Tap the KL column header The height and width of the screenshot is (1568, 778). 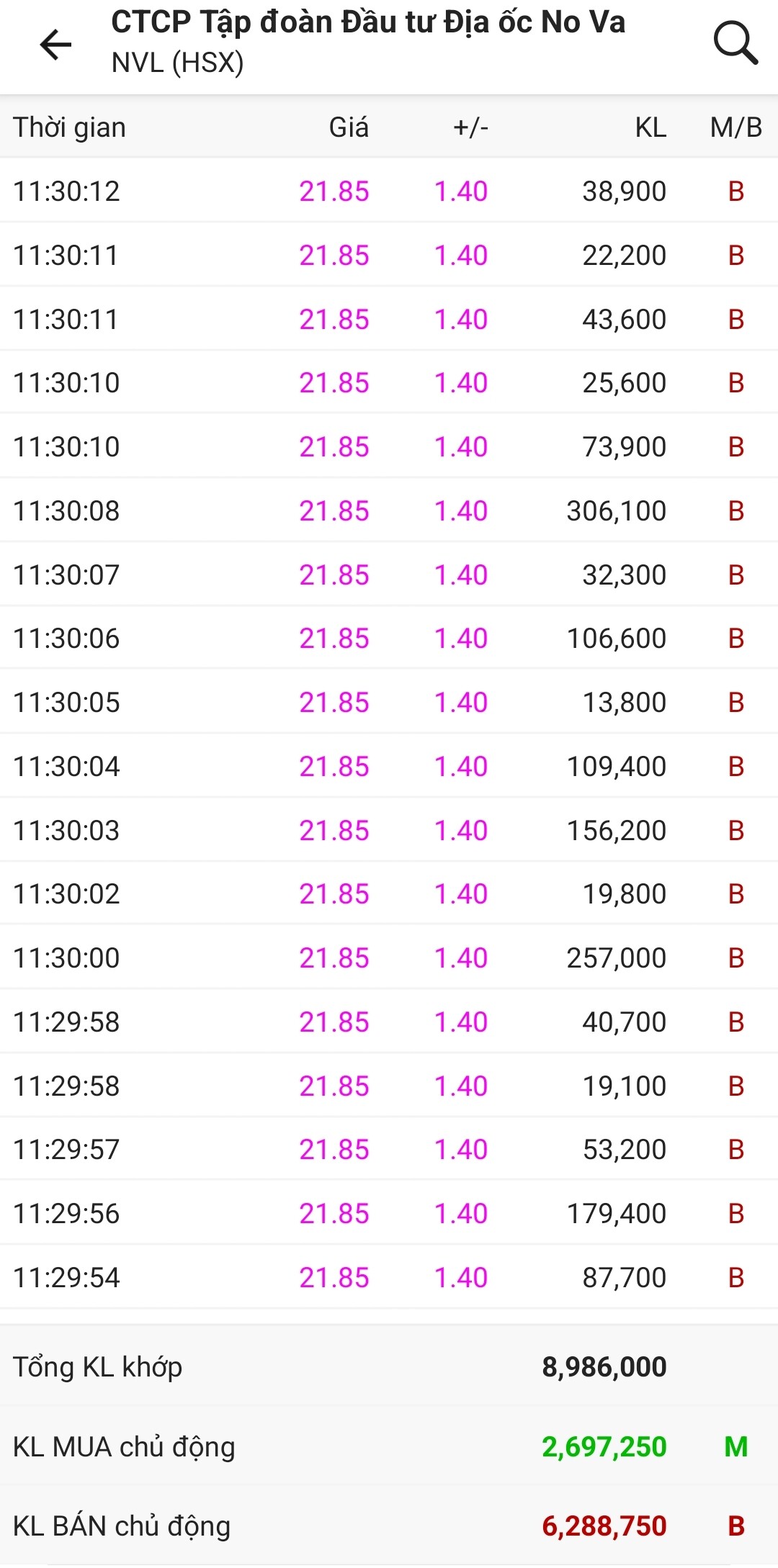(650, 127)
